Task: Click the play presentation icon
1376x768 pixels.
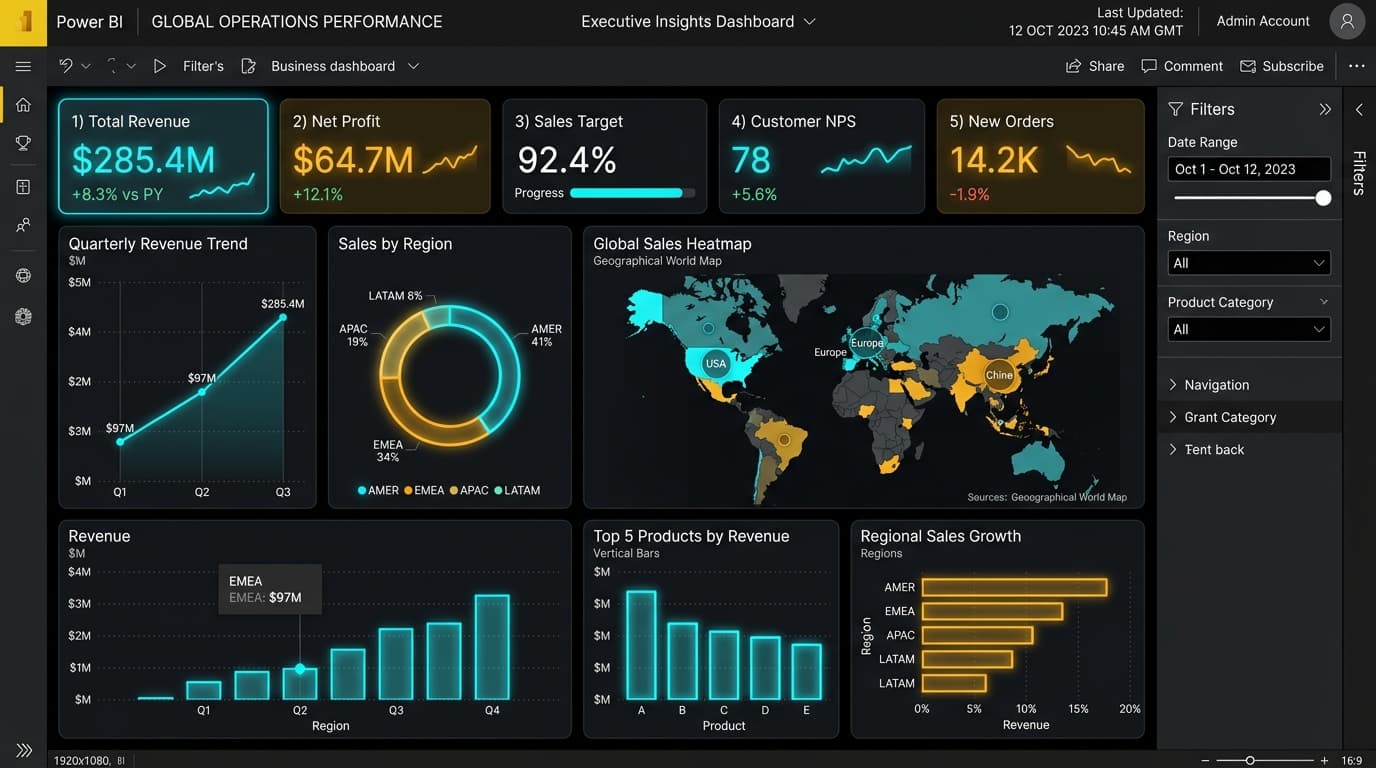Action: tap(160, 66)
